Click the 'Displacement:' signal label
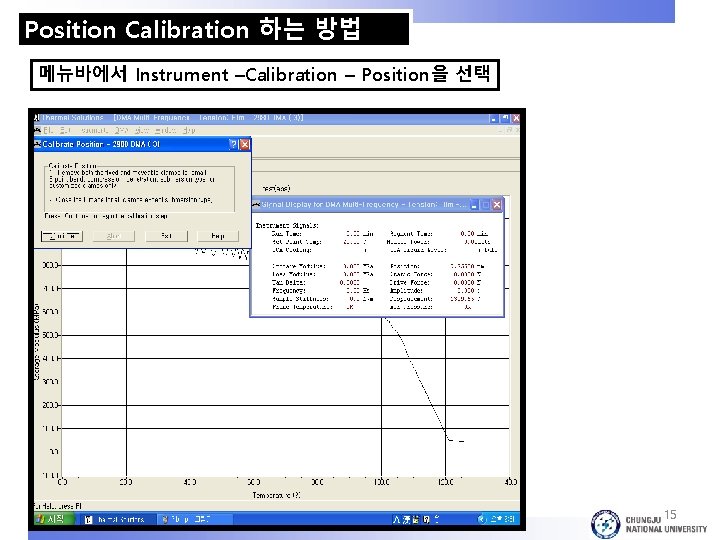This screenshot has width=720, height=540. (x=411, y=299)
